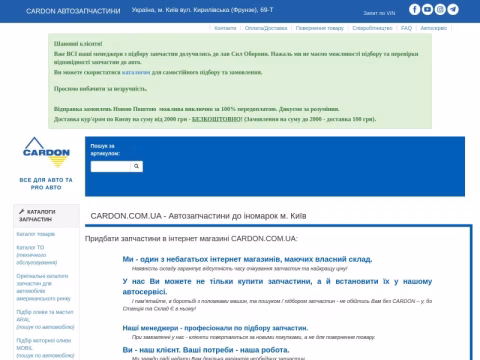Viewport: 480px width, 360px height.
Task: Click the КАТАЛОГИ ЗАПЧАСТИН sidebar heading
Action: pyautogui.click(x=37, y=215)
